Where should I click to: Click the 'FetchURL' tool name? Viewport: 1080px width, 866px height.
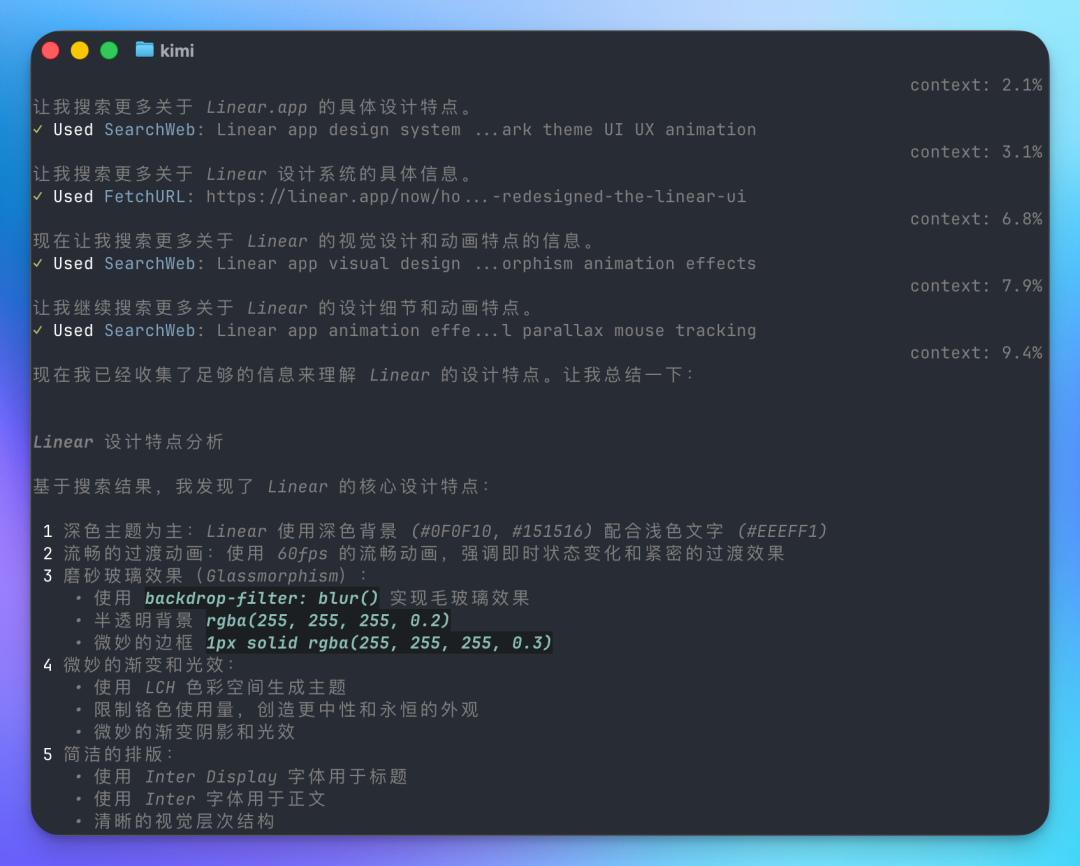click(x=144, y=197)
